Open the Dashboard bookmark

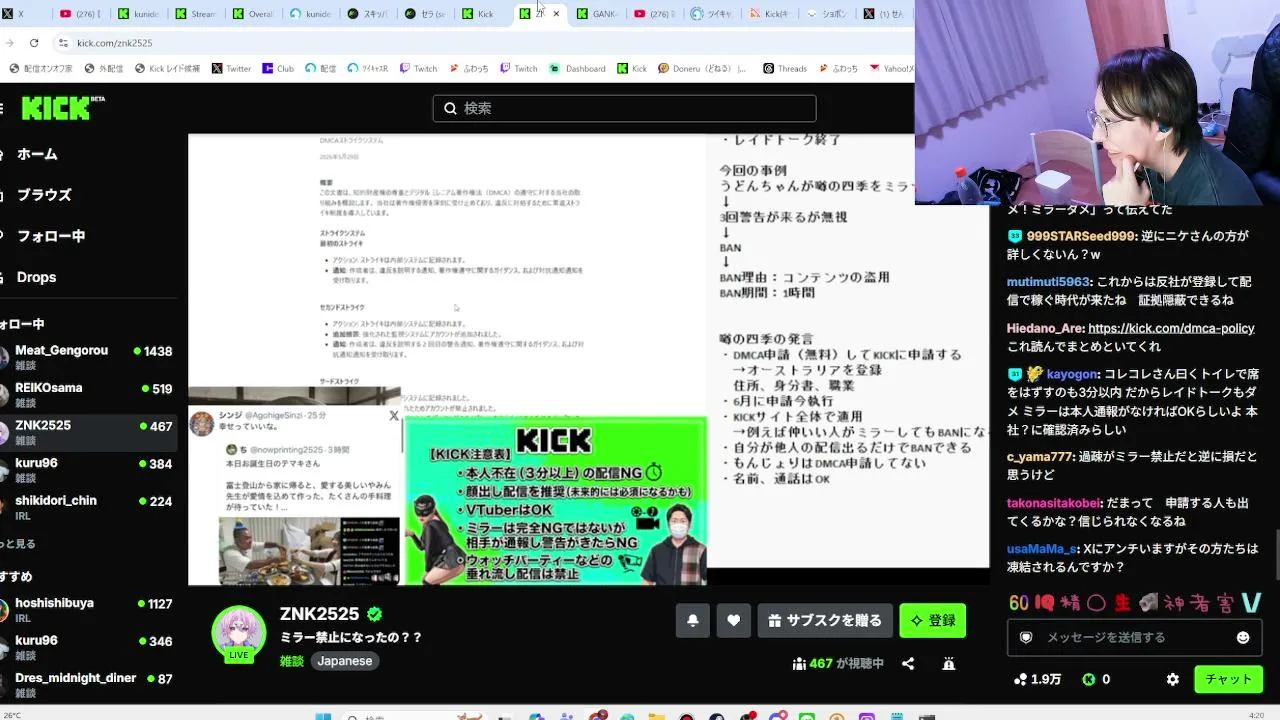coord(577,69)
